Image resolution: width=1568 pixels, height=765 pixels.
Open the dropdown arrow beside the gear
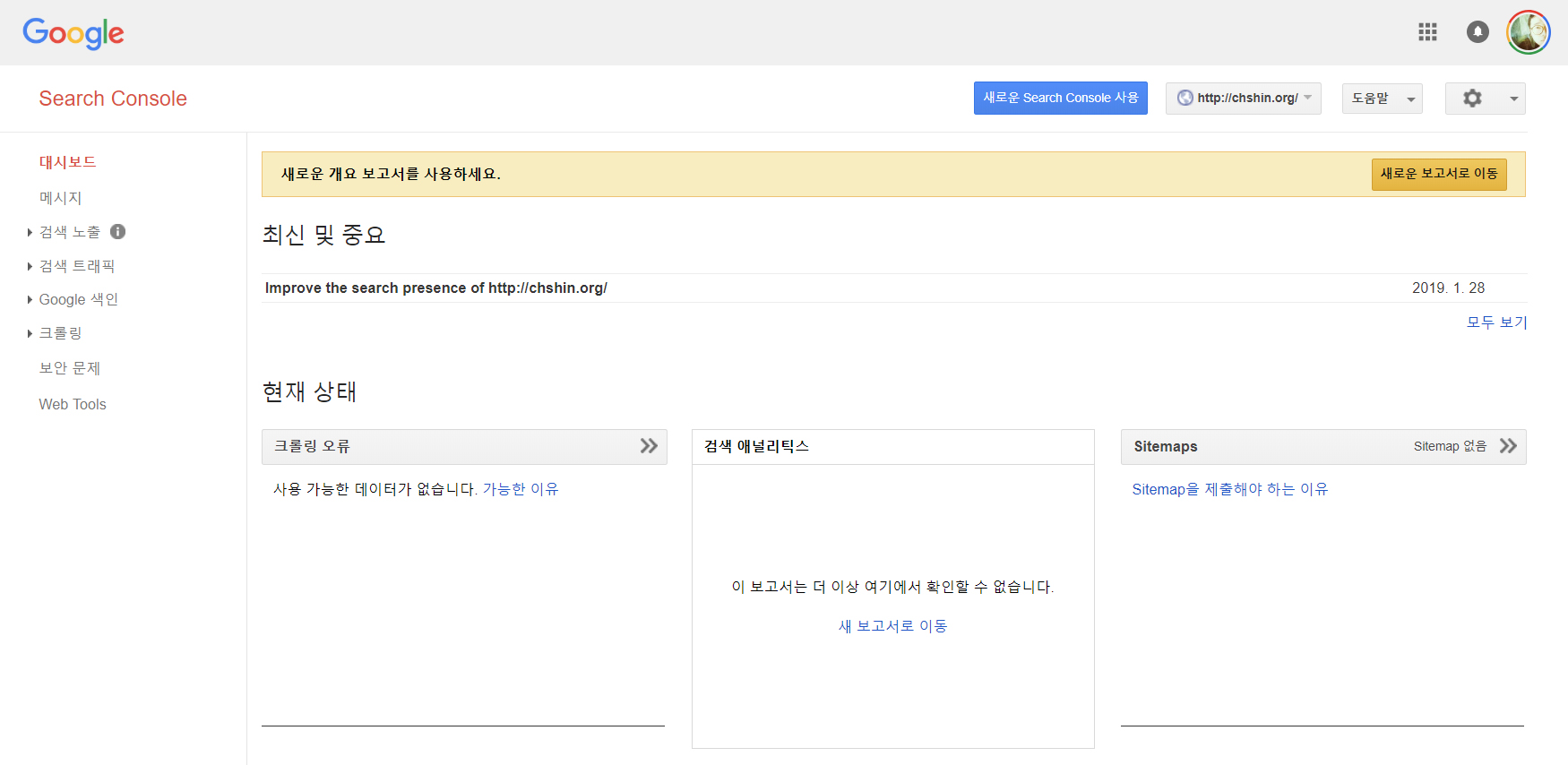(x=1513, y=99)
